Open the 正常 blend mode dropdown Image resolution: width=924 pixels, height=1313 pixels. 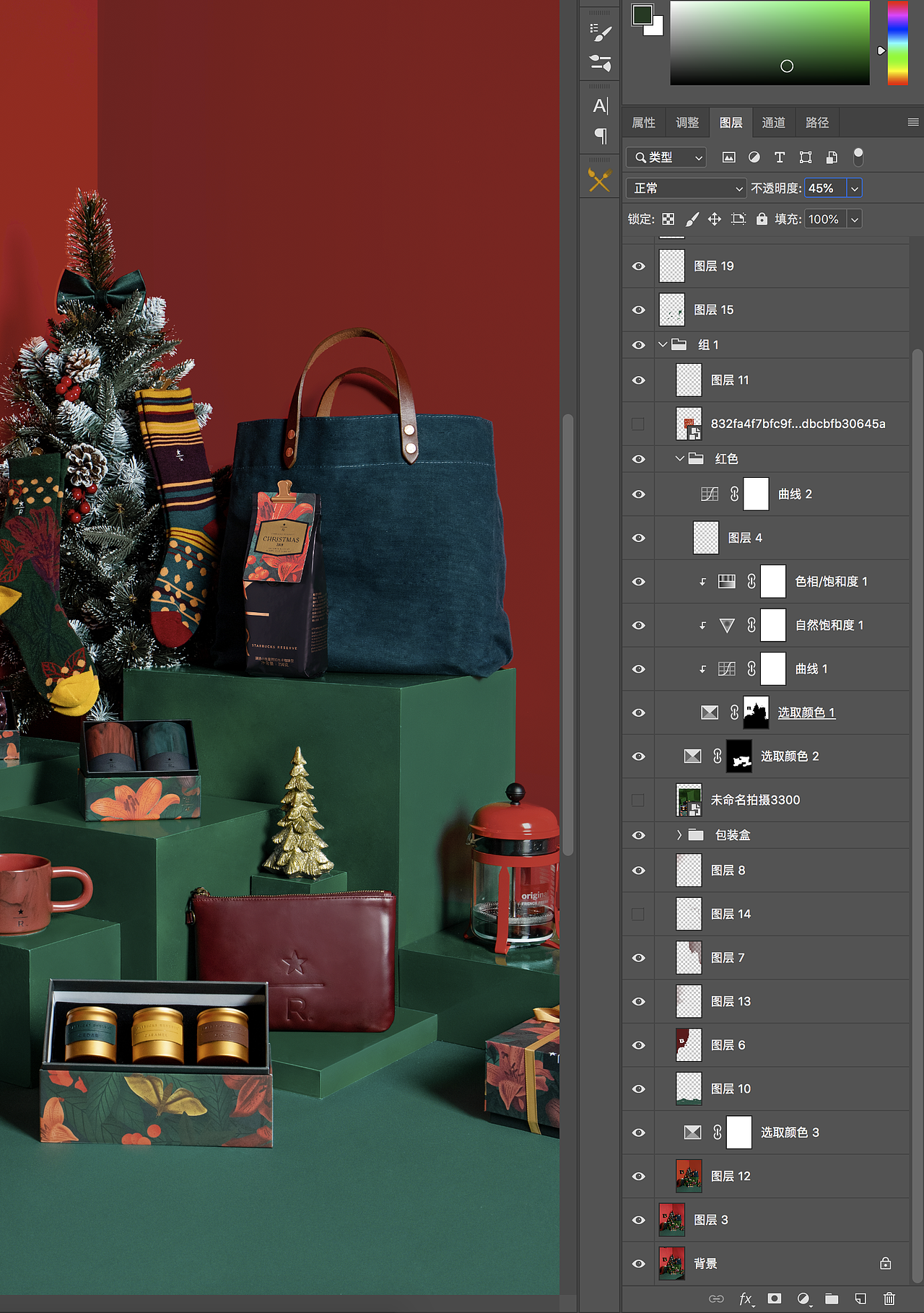click(687, 188)
